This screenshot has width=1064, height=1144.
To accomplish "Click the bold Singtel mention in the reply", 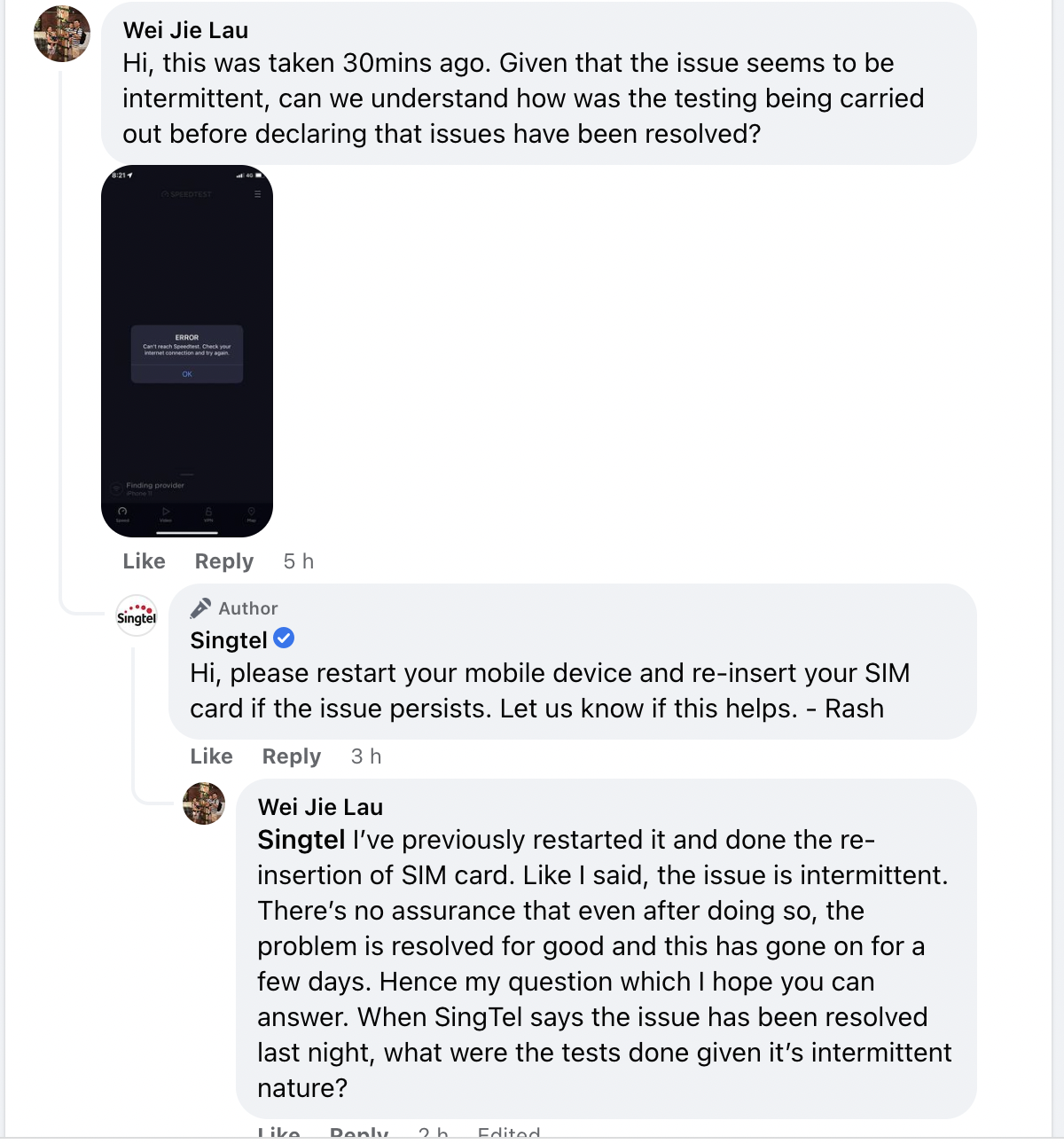I will (x=301, y=840).
